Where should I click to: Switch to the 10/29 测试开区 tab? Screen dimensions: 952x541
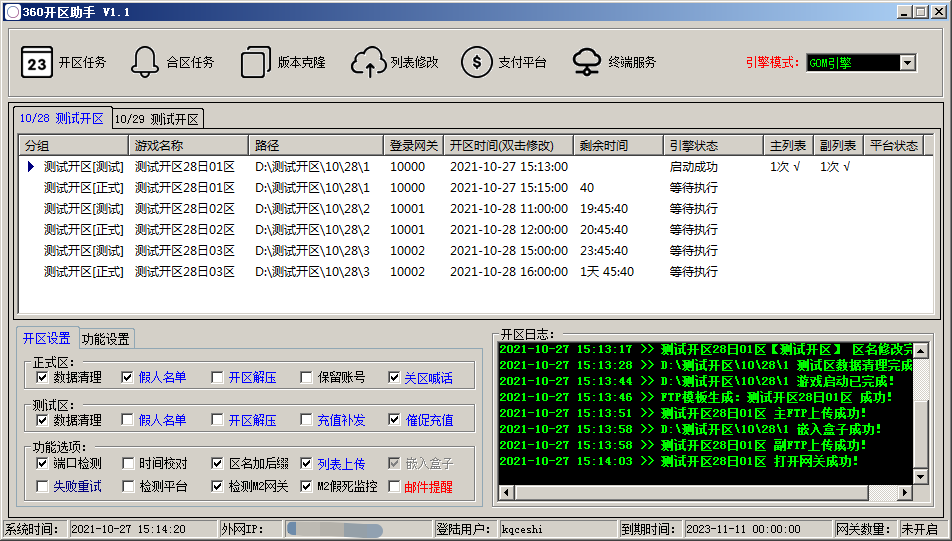(157, 119)
